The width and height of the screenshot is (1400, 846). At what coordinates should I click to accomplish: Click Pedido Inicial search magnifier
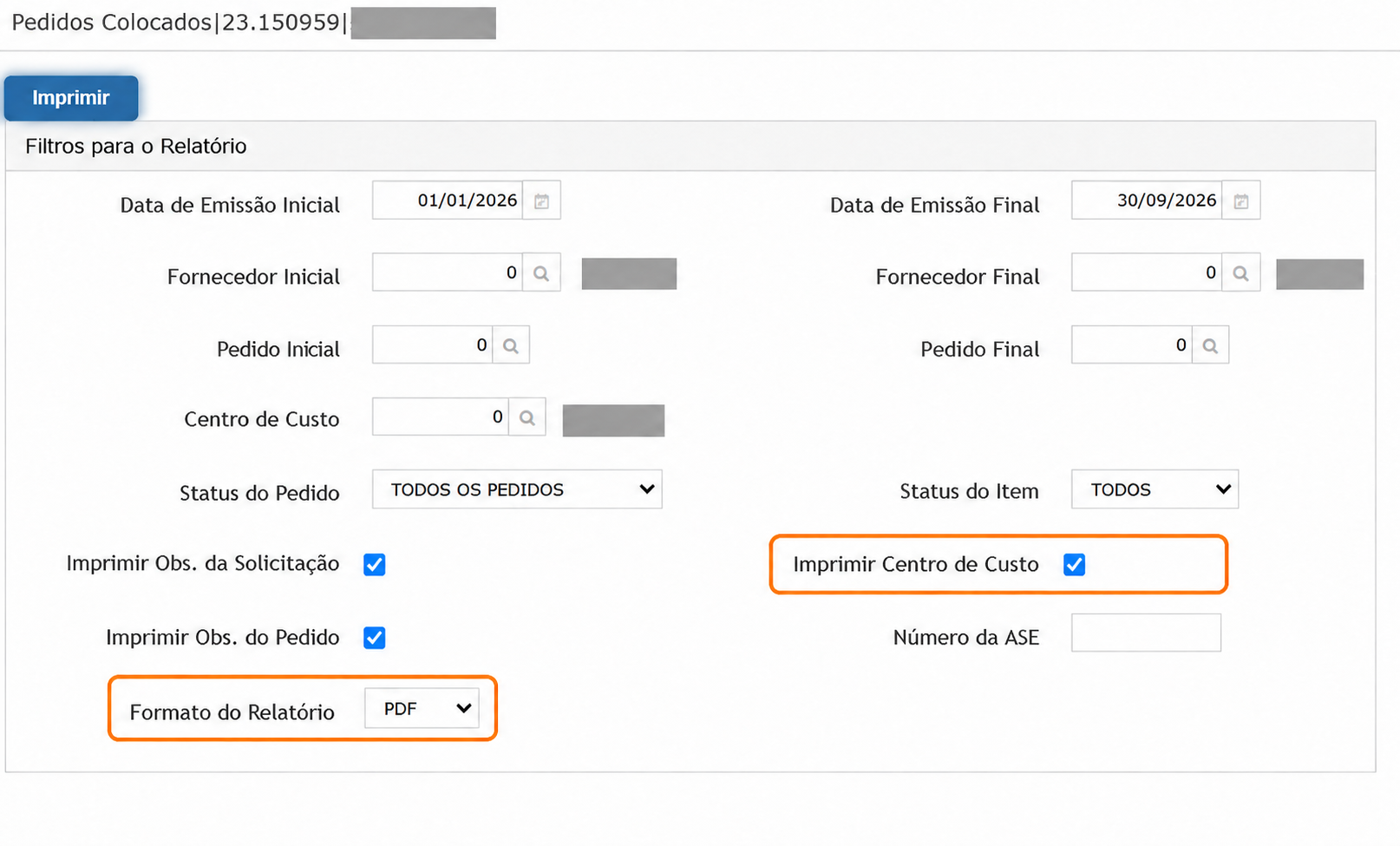[x=511, y=345]
